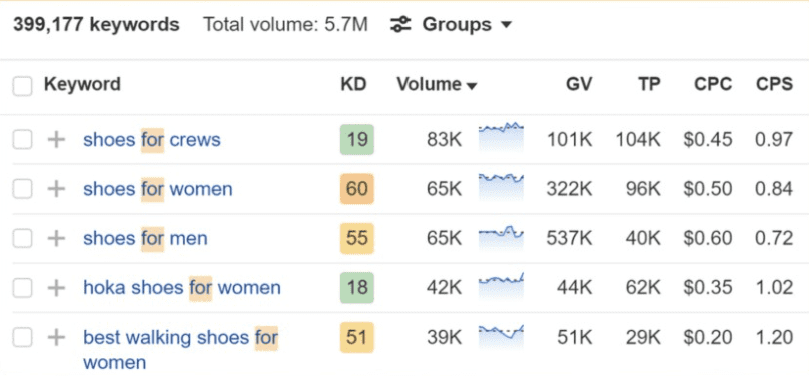Open the shoes for women keyword link
The height and width of the screenshot is (376, 810).
(x=158, y=189)
